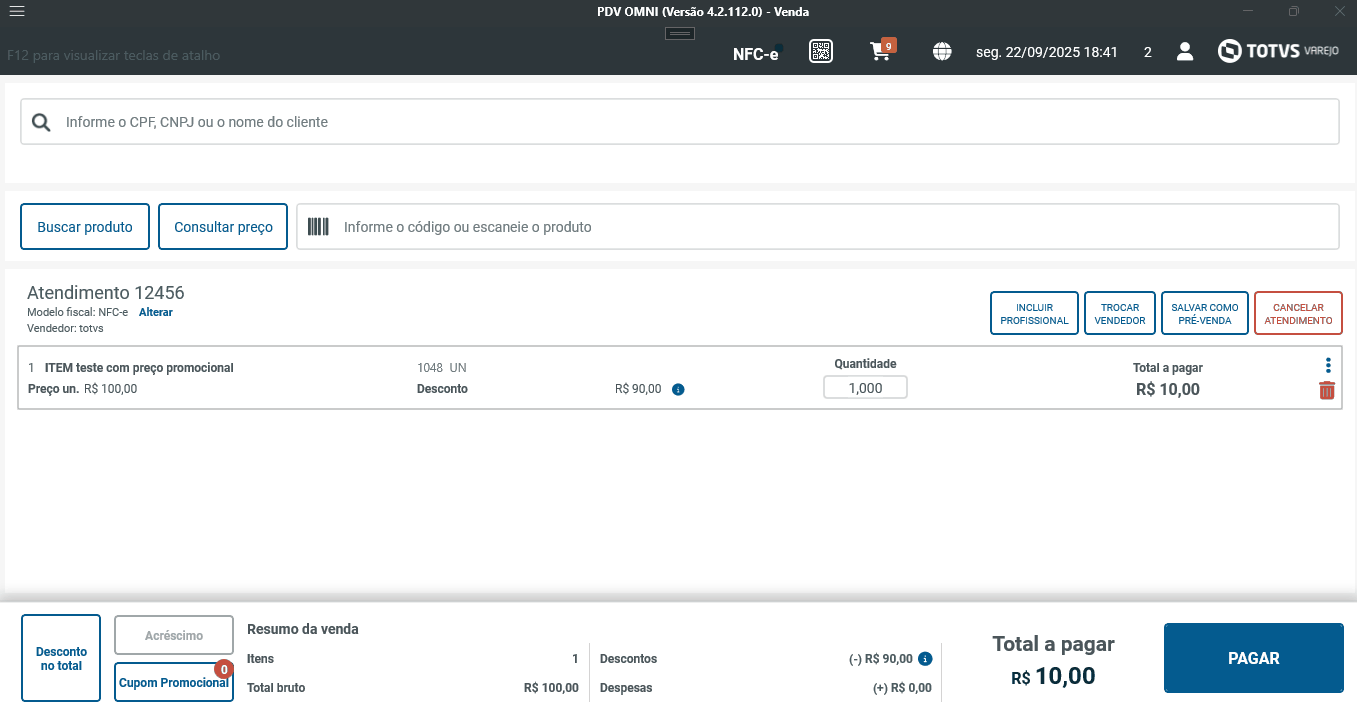Select Salvar como Pré-venda
The image size is (1357, 707).
pos(1205,314)
